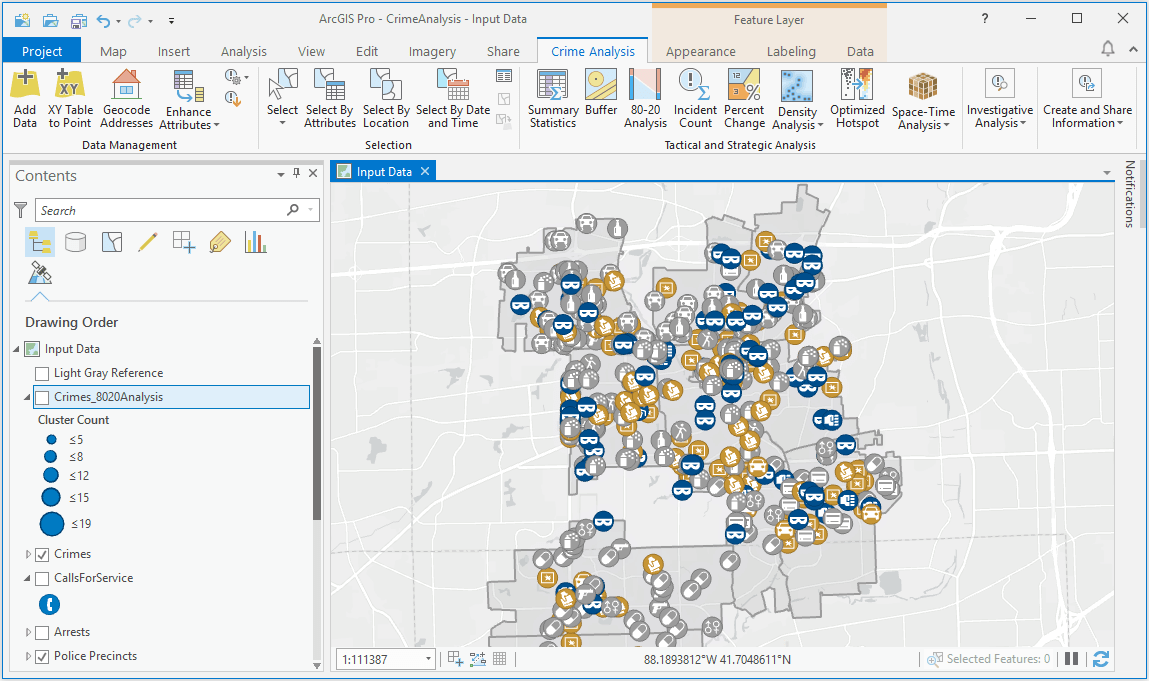
Task: Open the Analysis menu tab
Action: coord(243,50)
